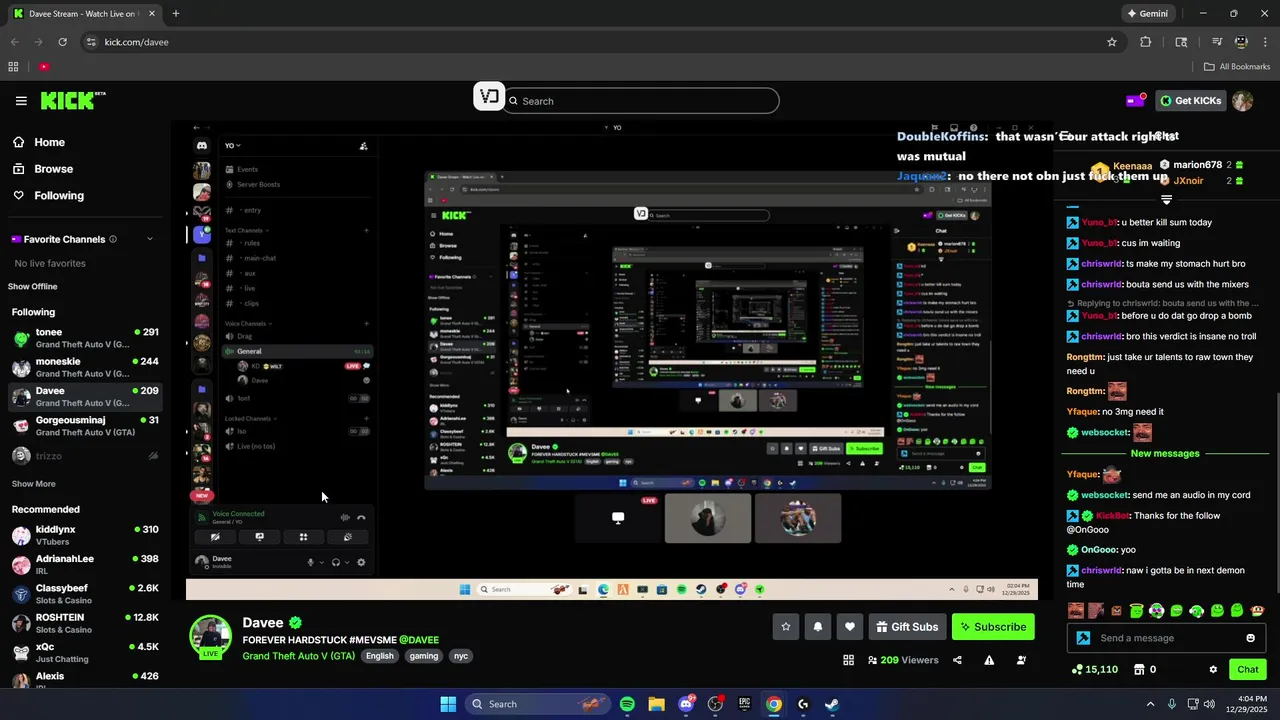Toggle the Show Offline option
Screen dimensions: 1280x720
point(33,286)
